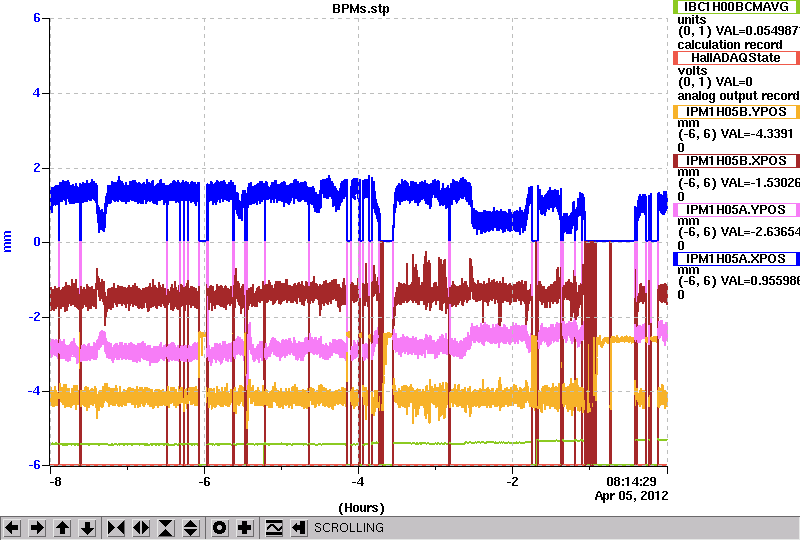Pan the plot right with the right arrow

(37, 528)
